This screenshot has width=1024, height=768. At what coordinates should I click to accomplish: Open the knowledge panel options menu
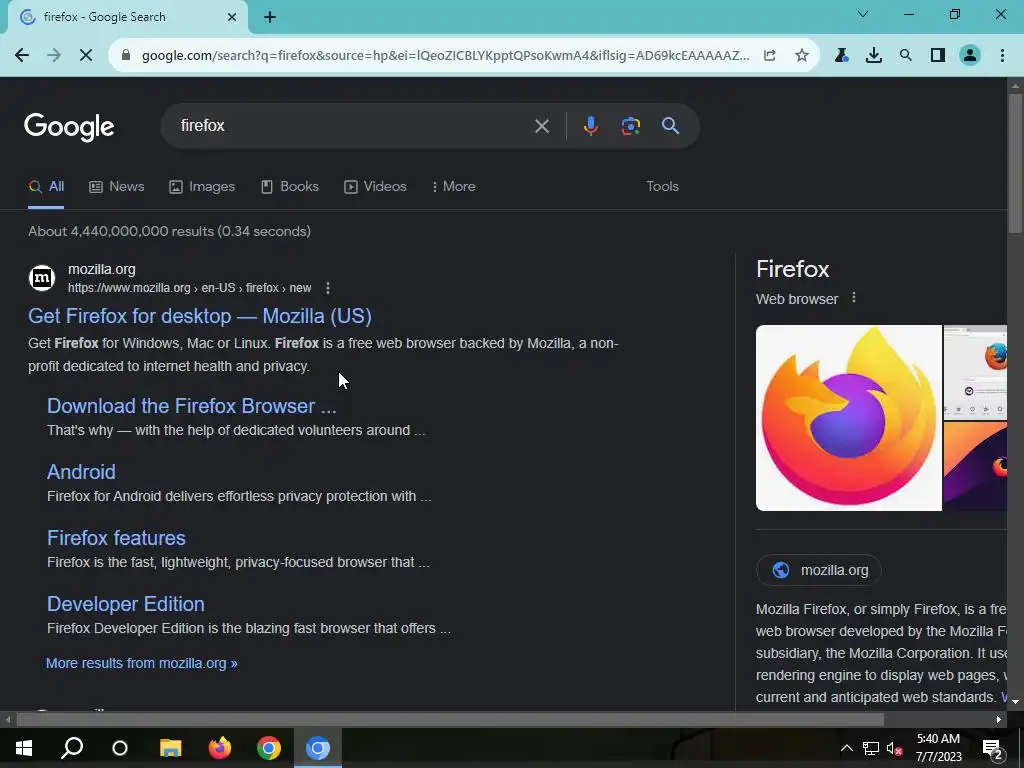point(854,298)
